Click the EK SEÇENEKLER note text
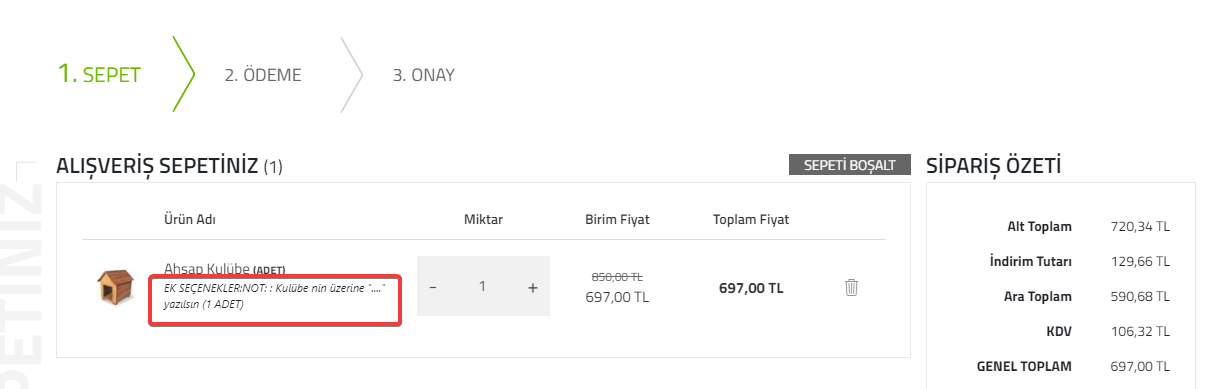This screenshot has width=1215, height=389. pos(275,295)
